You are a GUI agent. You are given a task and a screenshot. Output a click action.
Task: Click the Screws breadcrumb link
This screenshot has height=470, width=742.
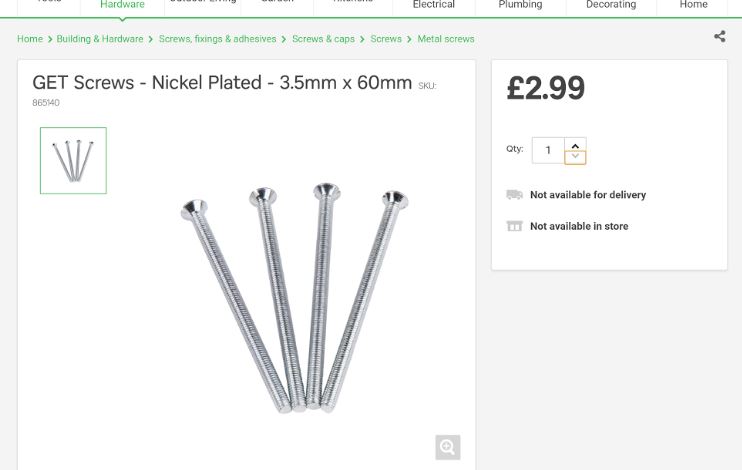386,39
